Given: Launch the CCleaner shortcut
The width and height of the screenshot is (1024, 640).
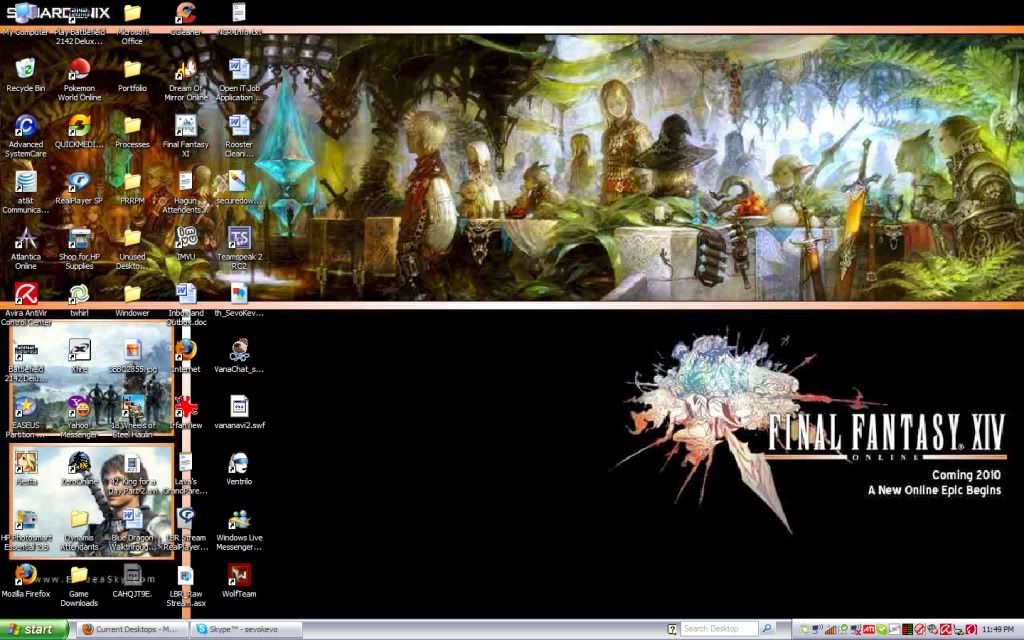Looking at the screenshot, I should tap(185, 13).
